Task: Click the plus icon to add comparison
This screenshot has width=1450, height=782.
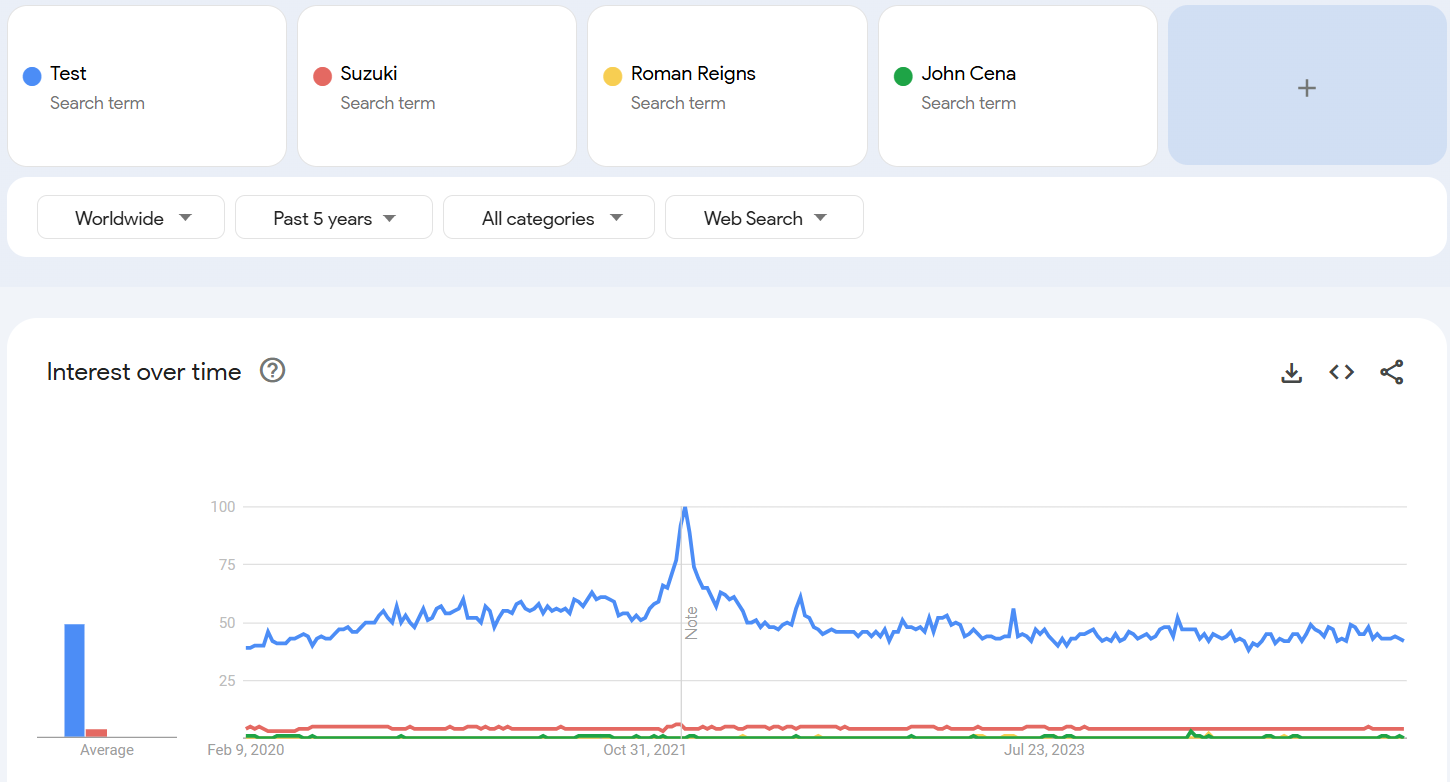Action: tap(1306, 88)
